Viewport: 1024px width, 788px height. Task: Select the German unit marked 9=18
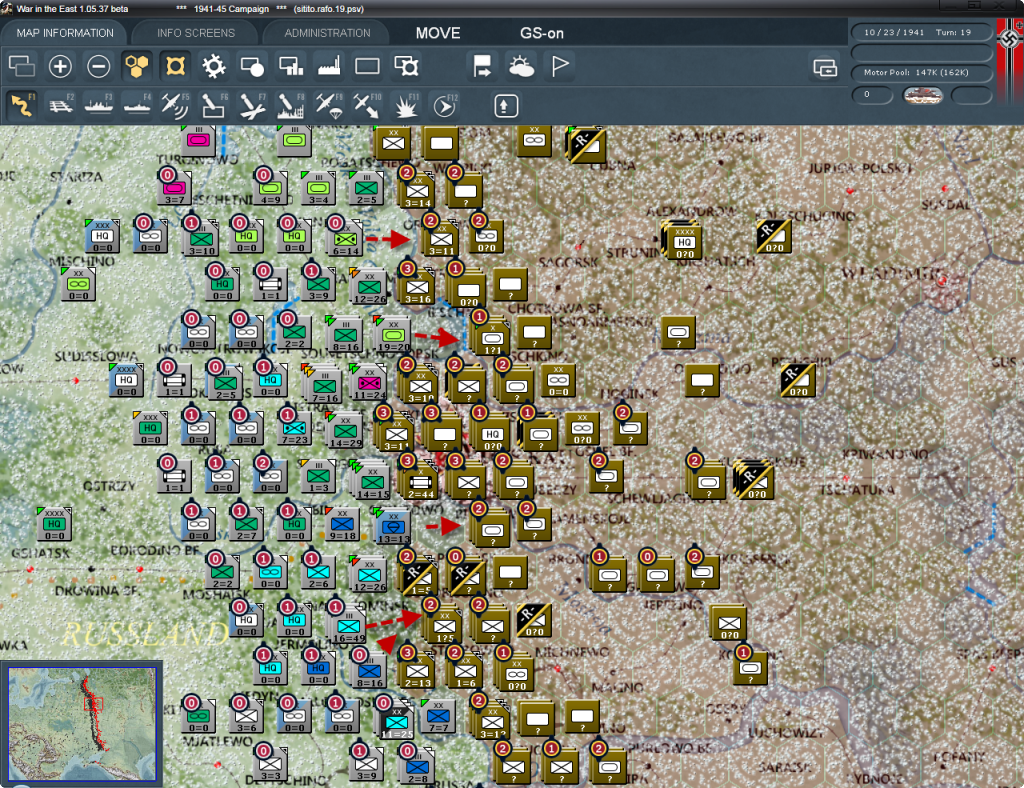(x=342, y=525)
